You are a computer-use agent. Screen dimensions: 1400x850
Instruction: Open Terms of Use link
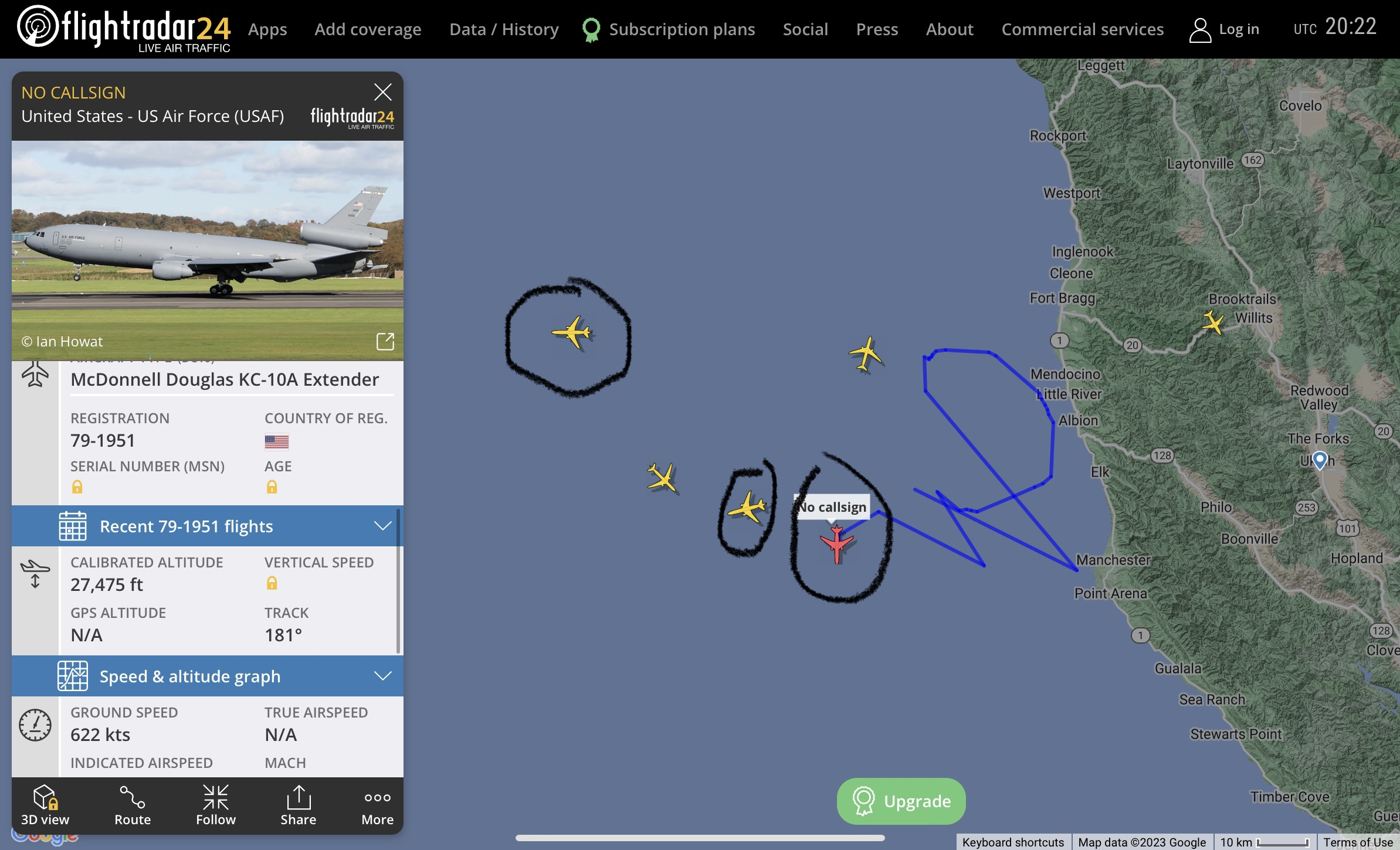point(1357,842)
